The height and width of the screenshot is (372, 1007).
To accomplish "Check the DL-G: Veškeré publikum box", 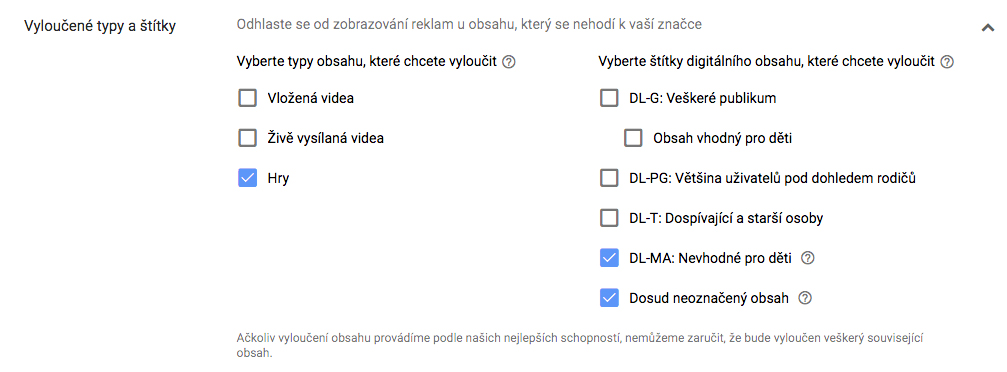I will point(609,98).
